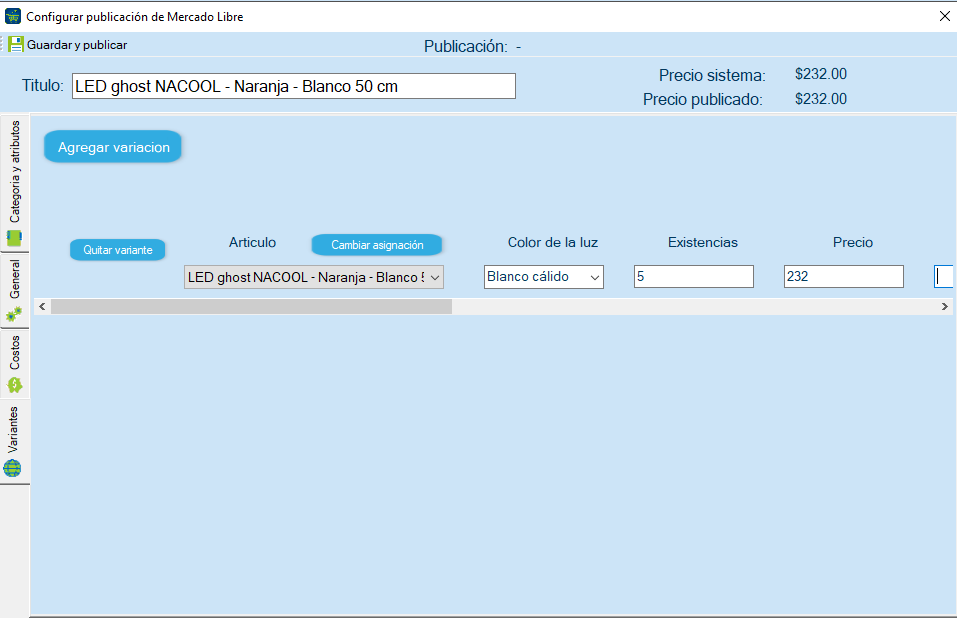Click the Precio sistema: label

coord(712,75)
